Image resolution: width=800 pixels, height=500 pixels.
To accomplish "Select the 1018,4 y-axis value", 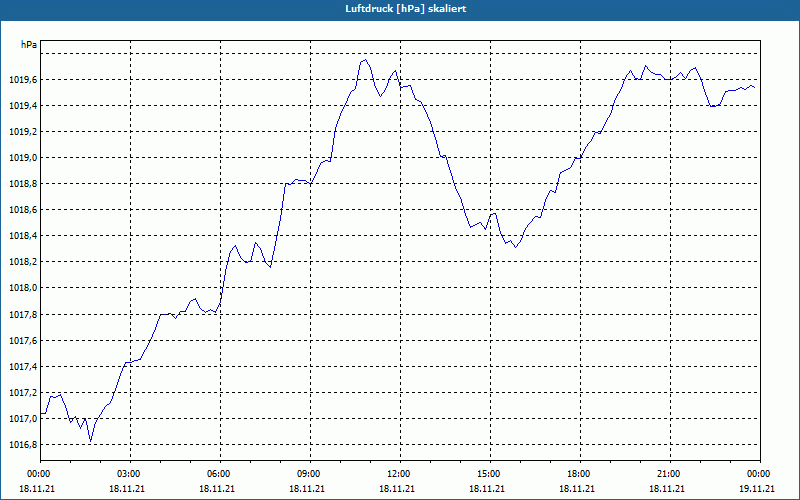I will tap(23, 236).
